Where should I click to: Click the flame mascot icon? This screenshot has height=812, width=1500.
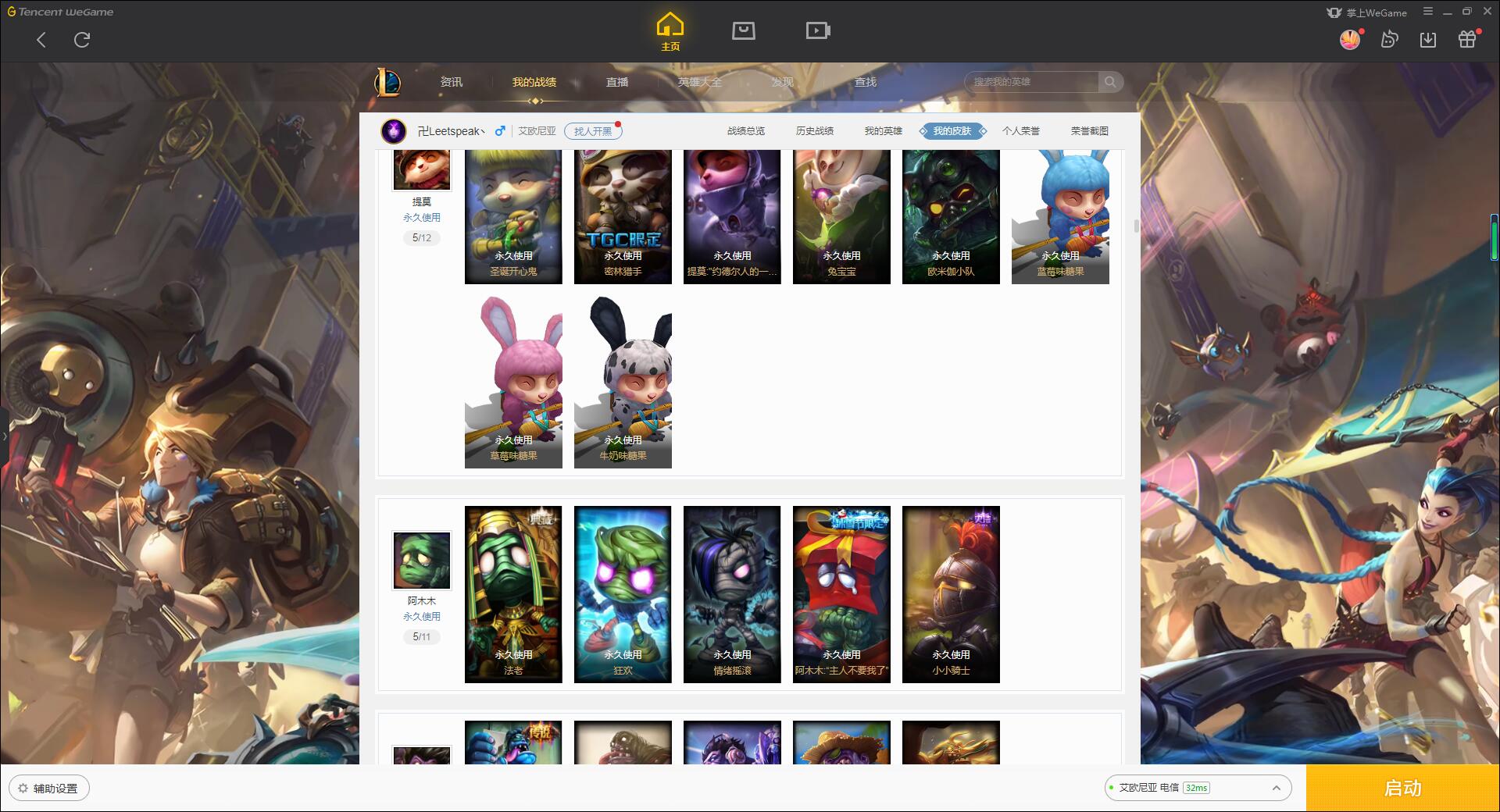coord(1389,40)
